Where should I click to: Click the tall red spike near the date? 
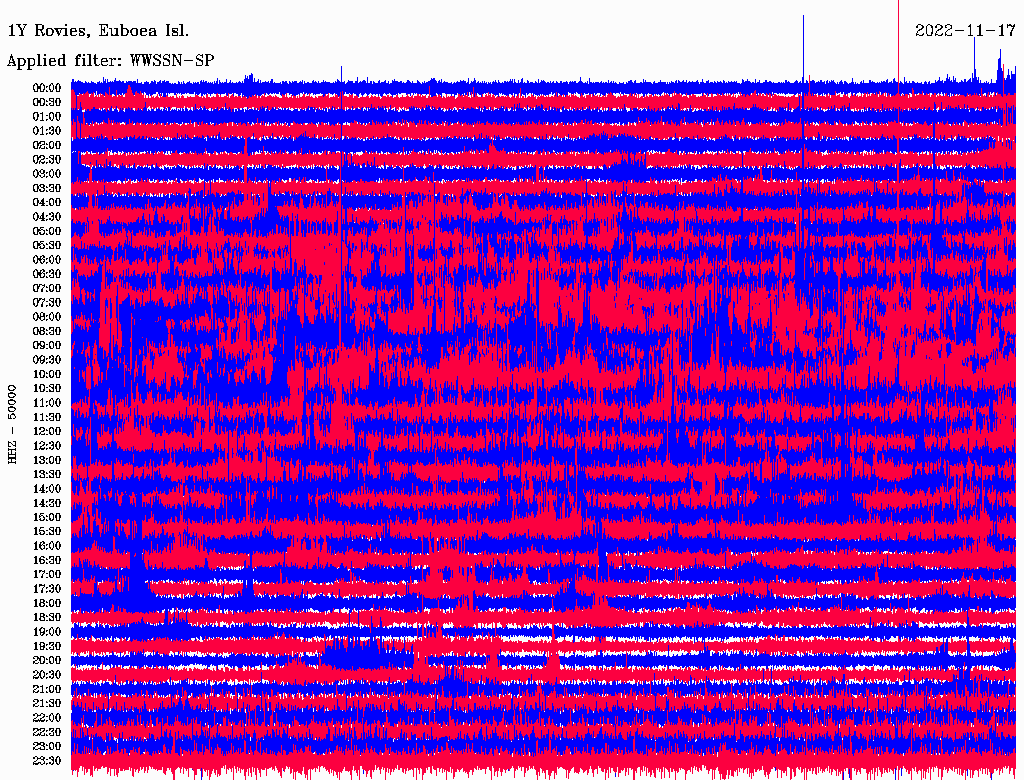click(x=898, y=40)
